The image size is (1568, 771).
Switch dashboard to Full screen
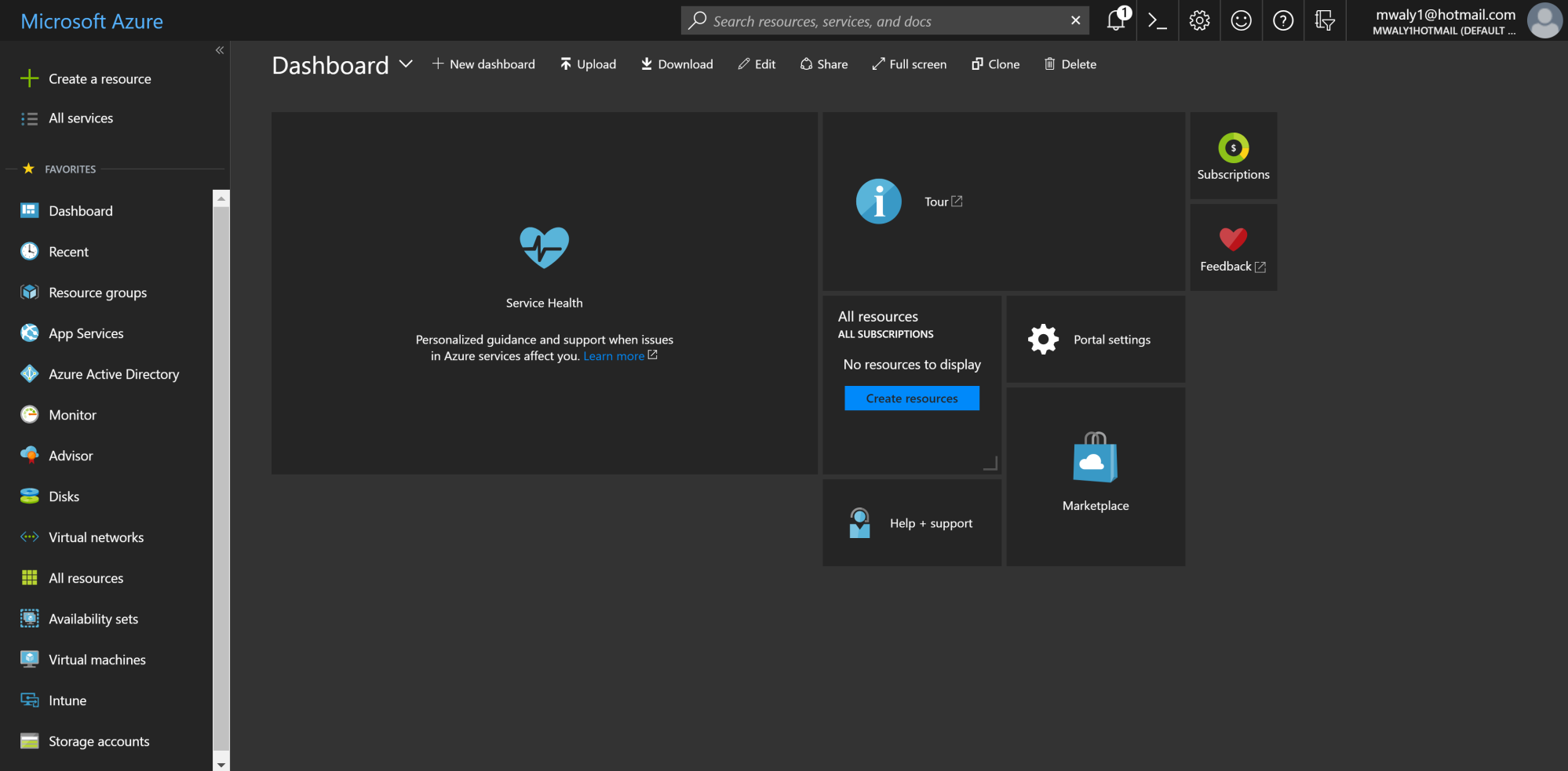[909, 64]
